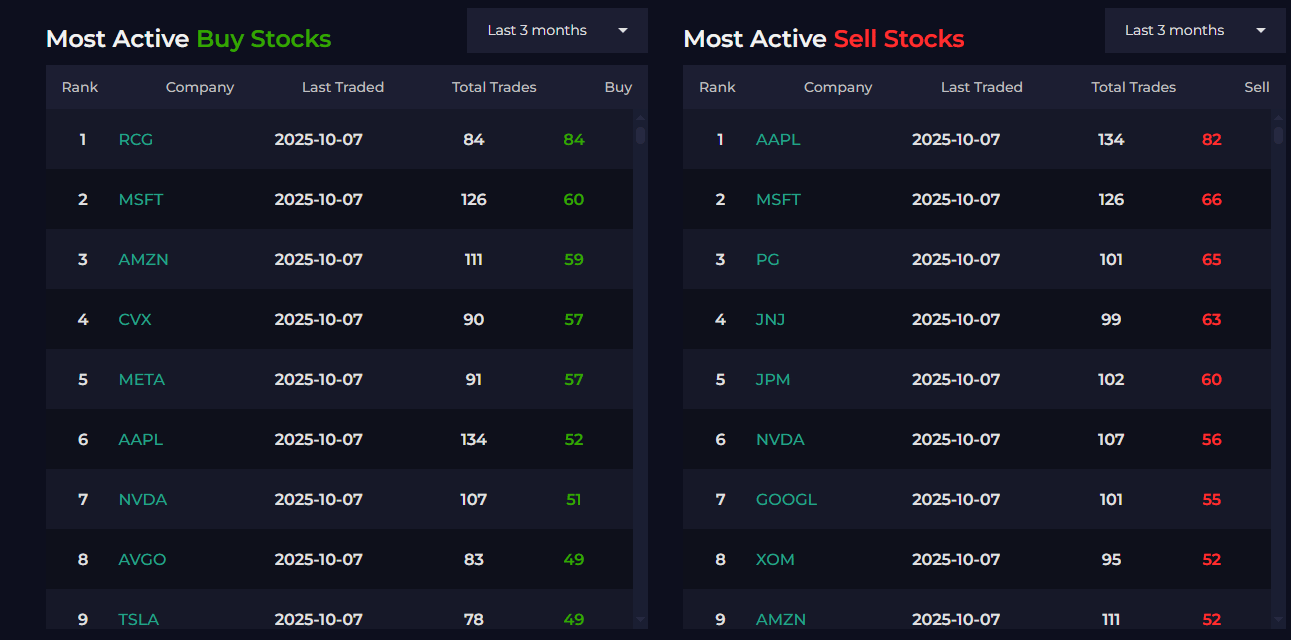The height and width of the screenshot is (640, 1291).
Task: Open the PG ticker link
Action: 768,259
